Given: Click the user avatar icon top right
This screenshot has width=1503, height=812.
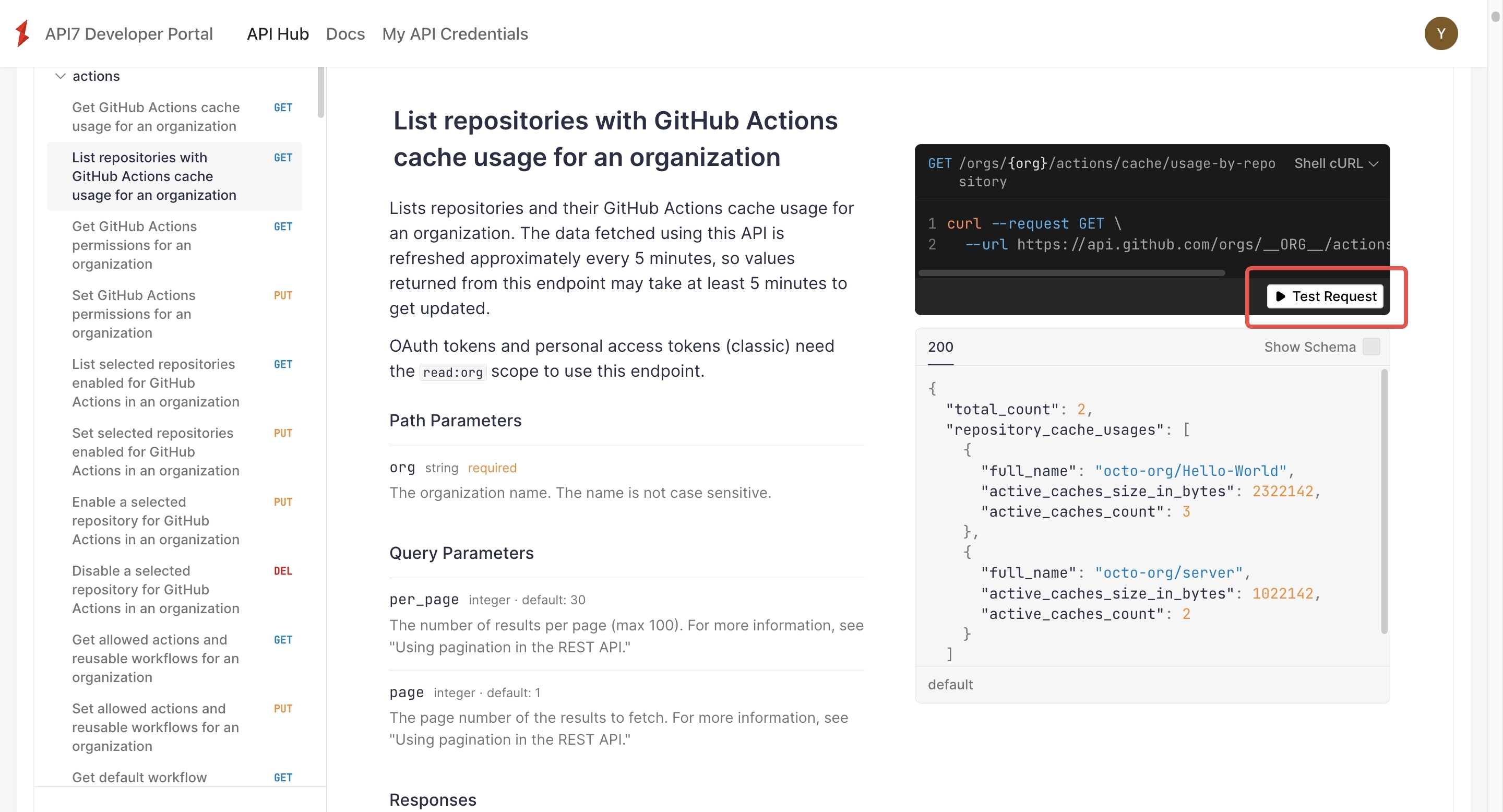Looking at the screenshot, I should 1440,32.
